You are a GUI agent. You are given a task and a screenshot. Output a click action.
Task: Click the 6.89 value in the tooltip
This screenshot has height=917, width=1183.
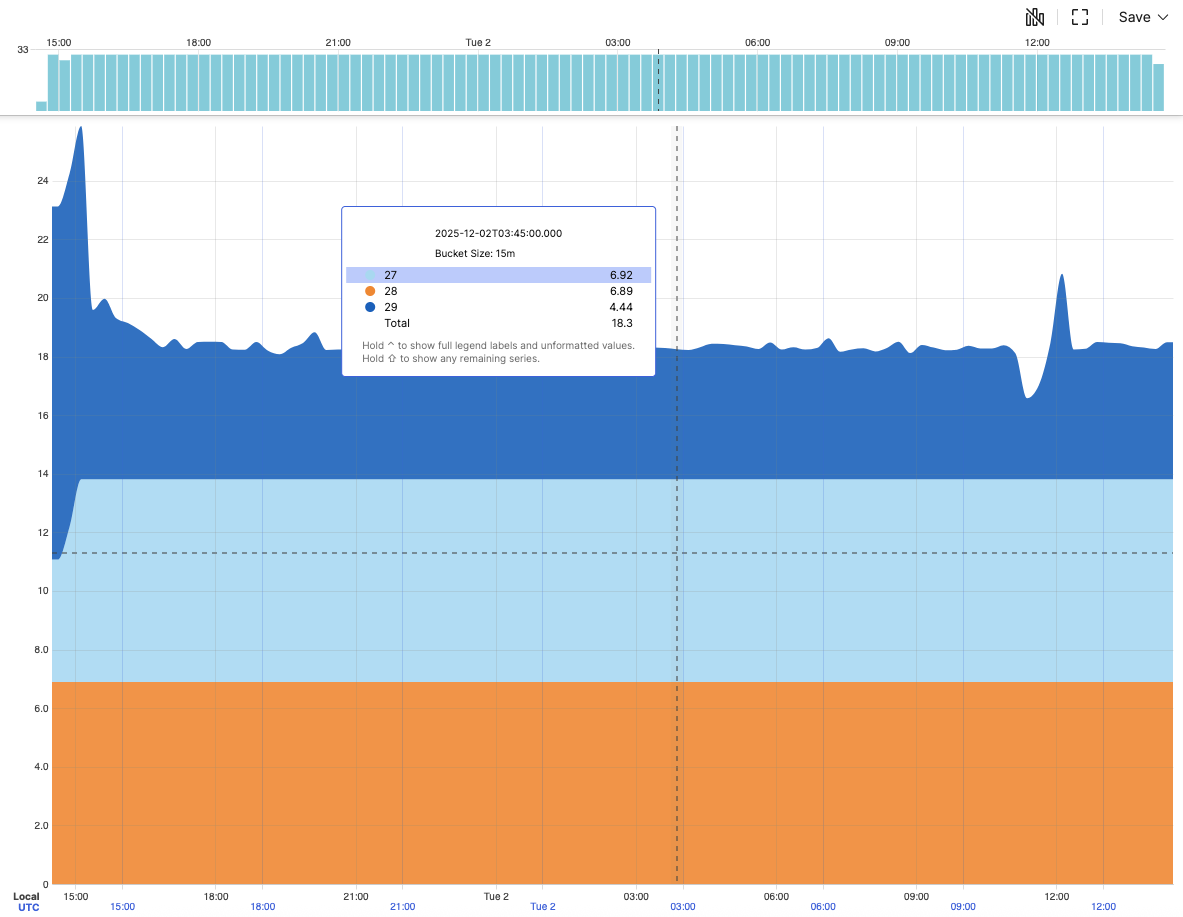(621, 291)
